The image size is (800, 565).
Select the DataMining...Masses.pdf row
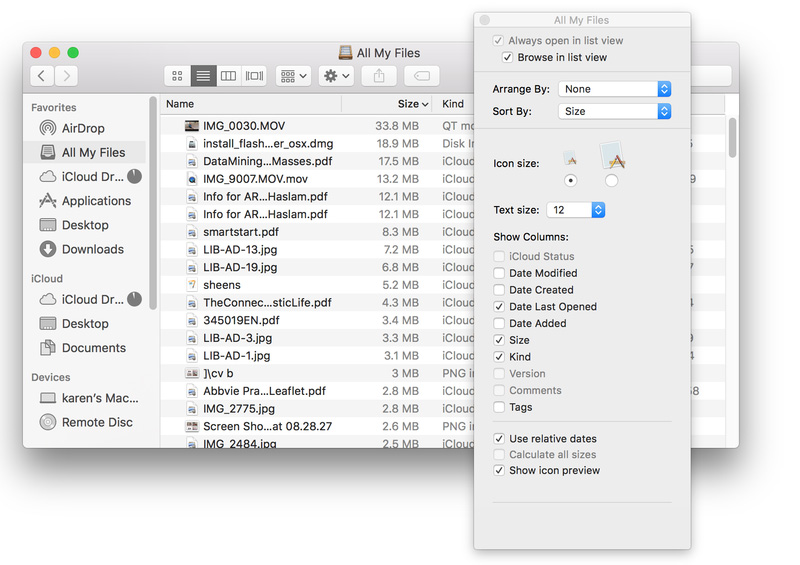[x=317, y=161]
